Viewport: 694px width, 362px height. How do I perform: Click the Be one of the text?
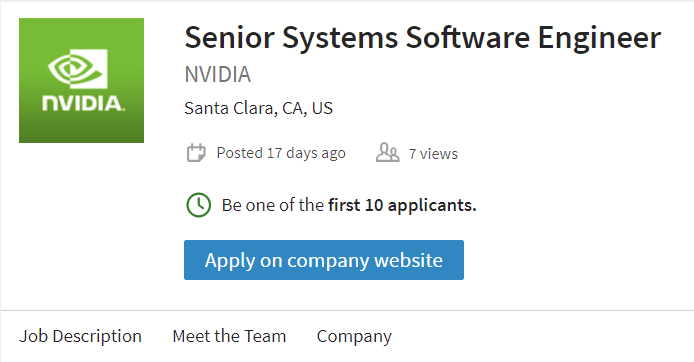(273, 205)
